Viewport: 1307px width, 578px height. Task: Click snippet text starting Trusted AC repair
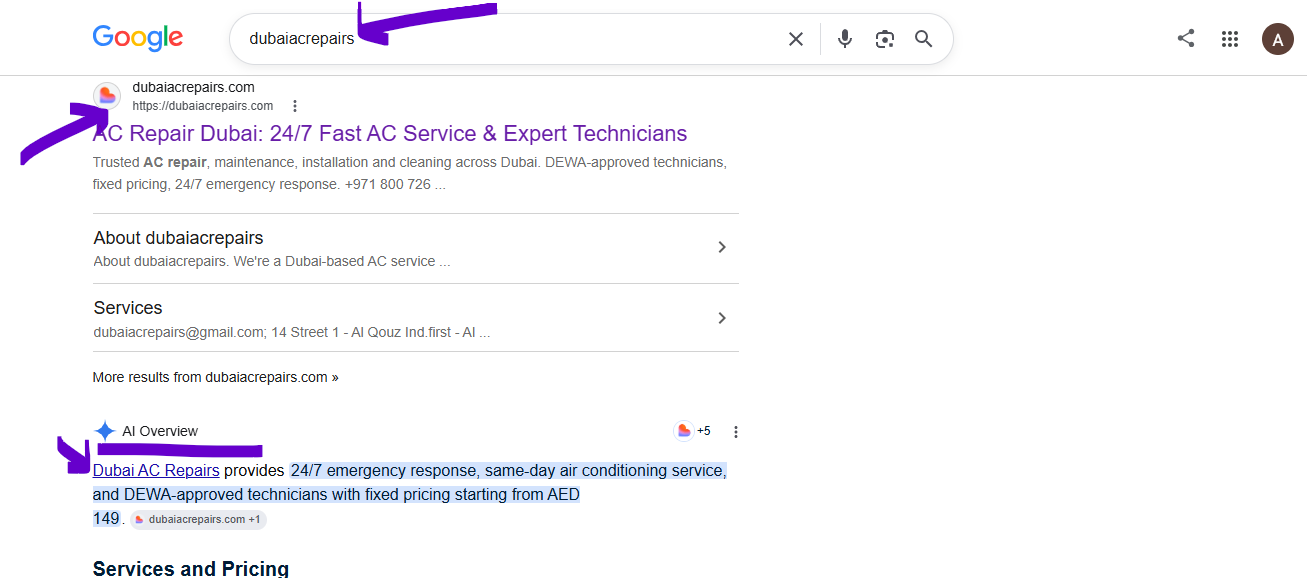pyautogui.click(x=410, y=173)
